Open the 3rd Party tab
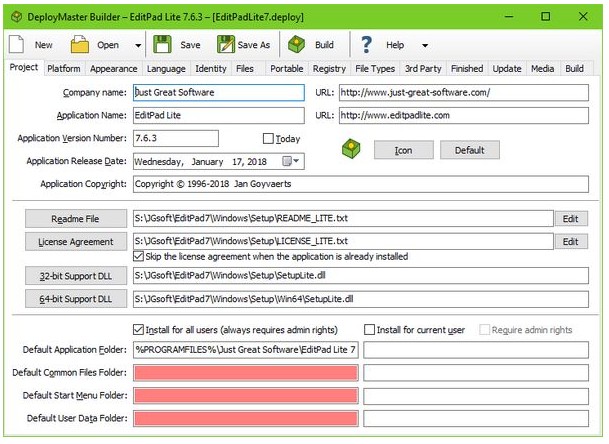Screen dimensions: 609x444 [423, 69]
